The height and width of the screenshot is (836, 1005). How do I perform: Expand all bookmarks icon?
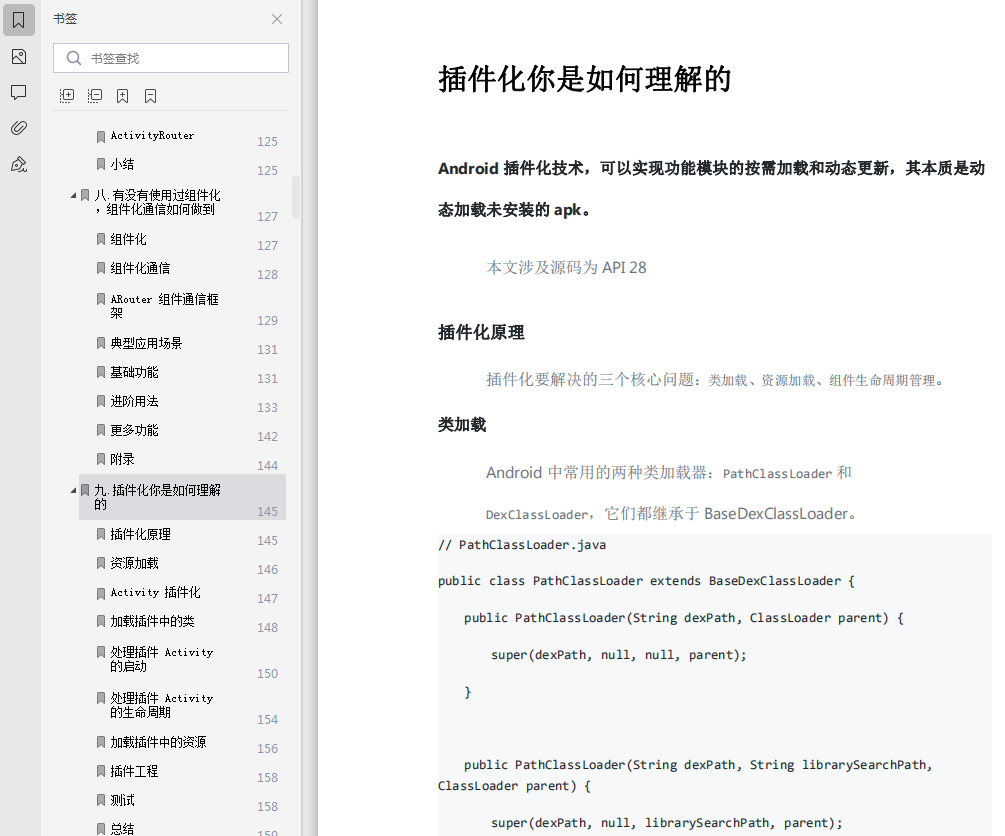click(x=67, y=96)
